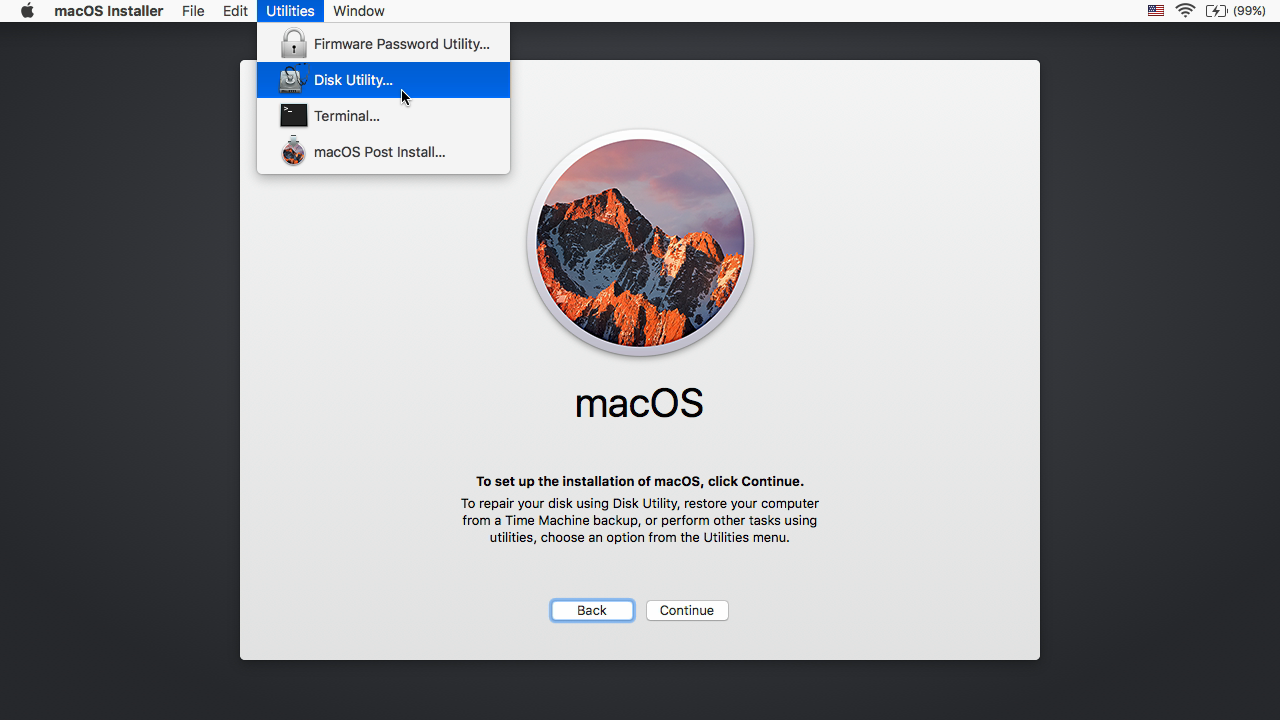Click the Wi-Fi status icon
1280x720 pixels.
(x=1186, y=11)
